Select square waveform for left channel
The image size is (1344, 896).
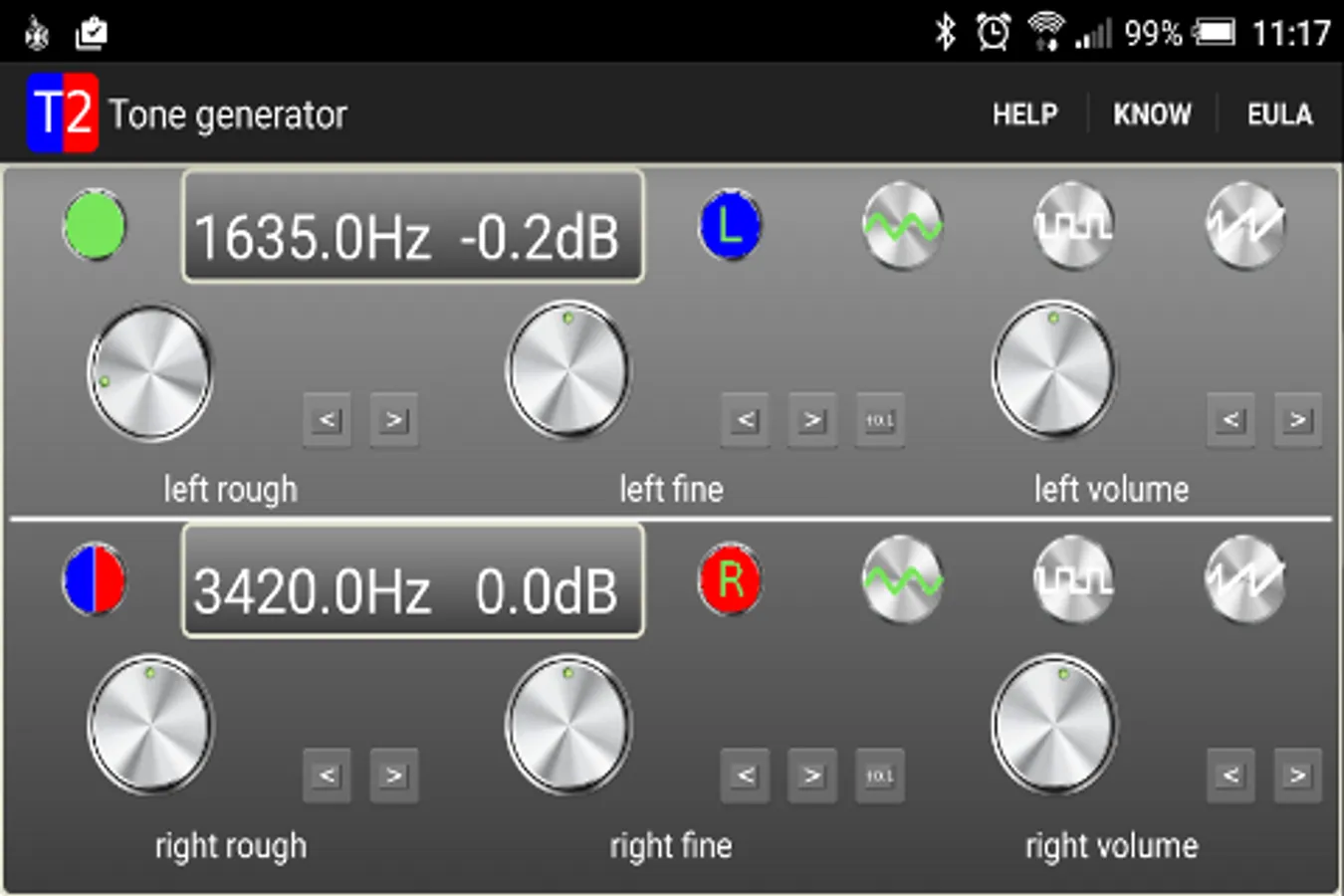[1072, 226]
